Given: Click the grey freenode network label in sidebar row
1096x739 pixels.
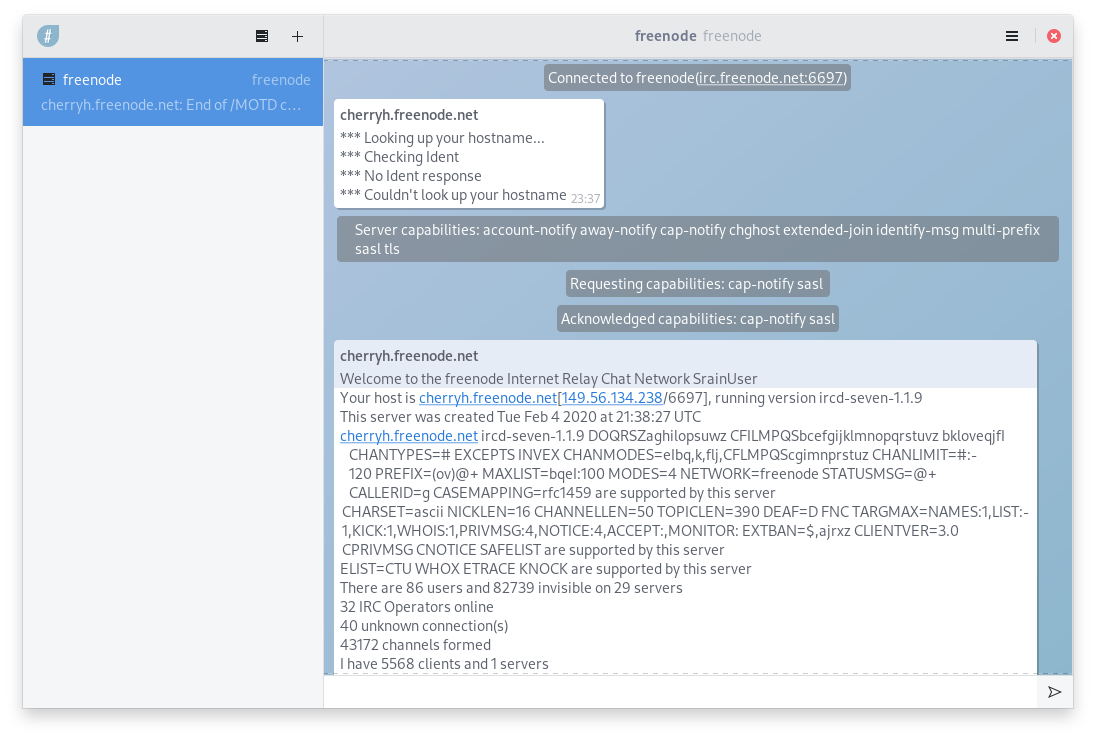Looking at the screenshot, I should click(281, 80).
